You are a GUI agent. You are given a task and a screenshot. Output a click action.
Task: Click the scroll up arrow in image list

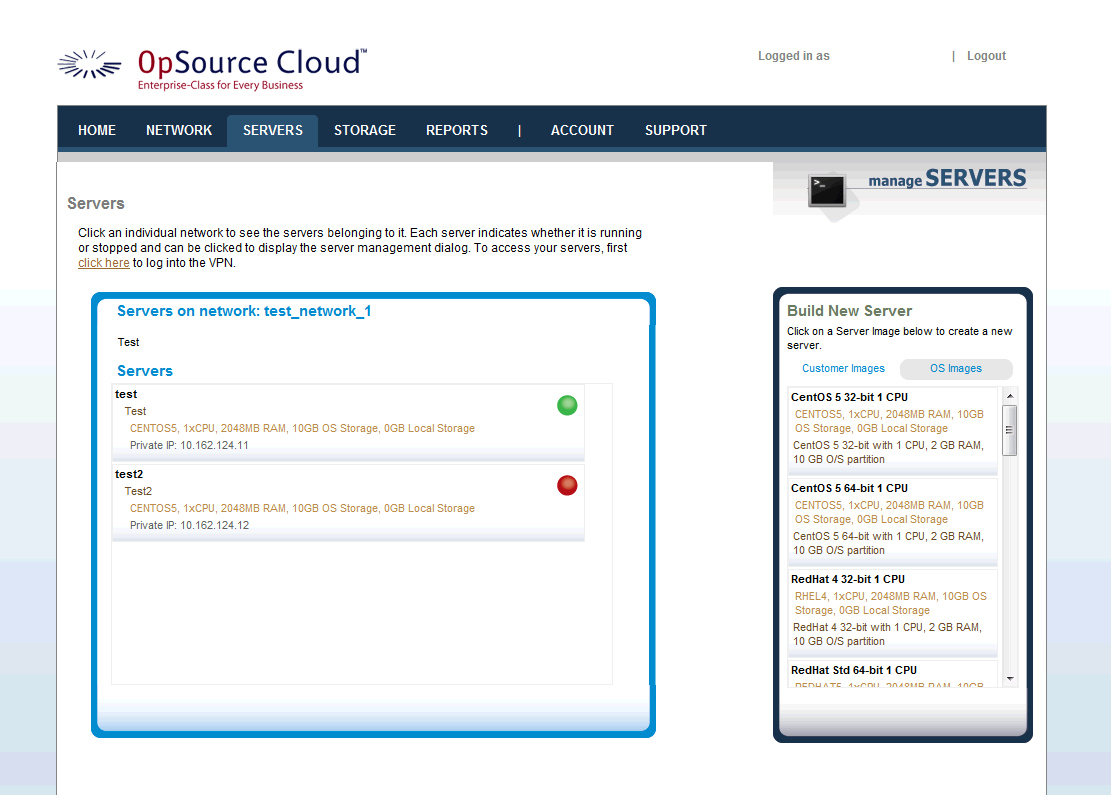(1010, 396)
